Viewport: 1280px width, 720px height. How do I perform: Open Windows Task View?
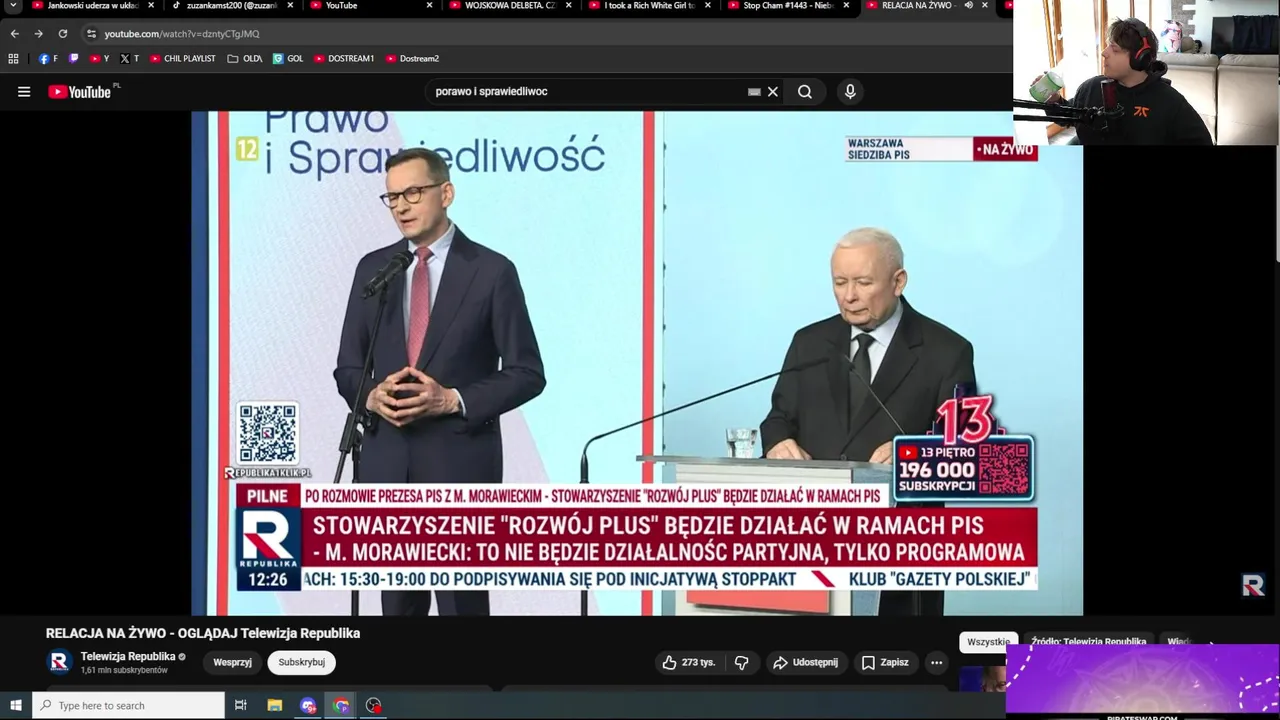(x=241, y=705)
